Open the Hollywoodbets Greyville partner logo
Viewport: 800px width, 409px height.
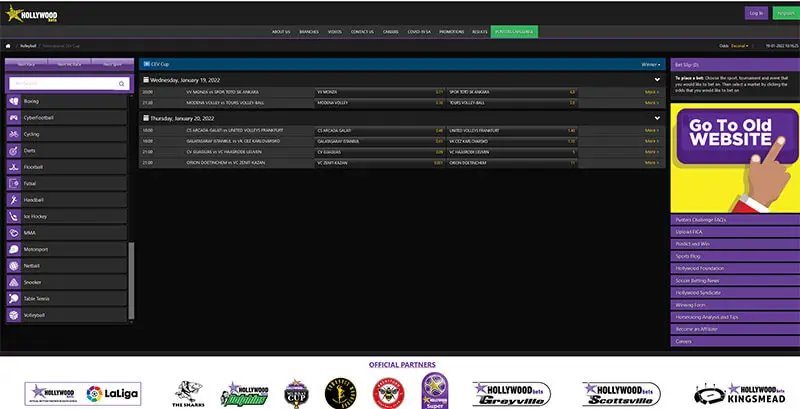tap(511, 394)
